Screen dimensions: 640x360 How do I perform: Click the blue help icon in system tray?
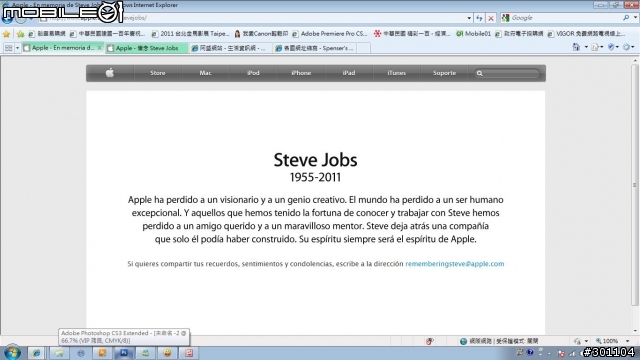point(530,352)
